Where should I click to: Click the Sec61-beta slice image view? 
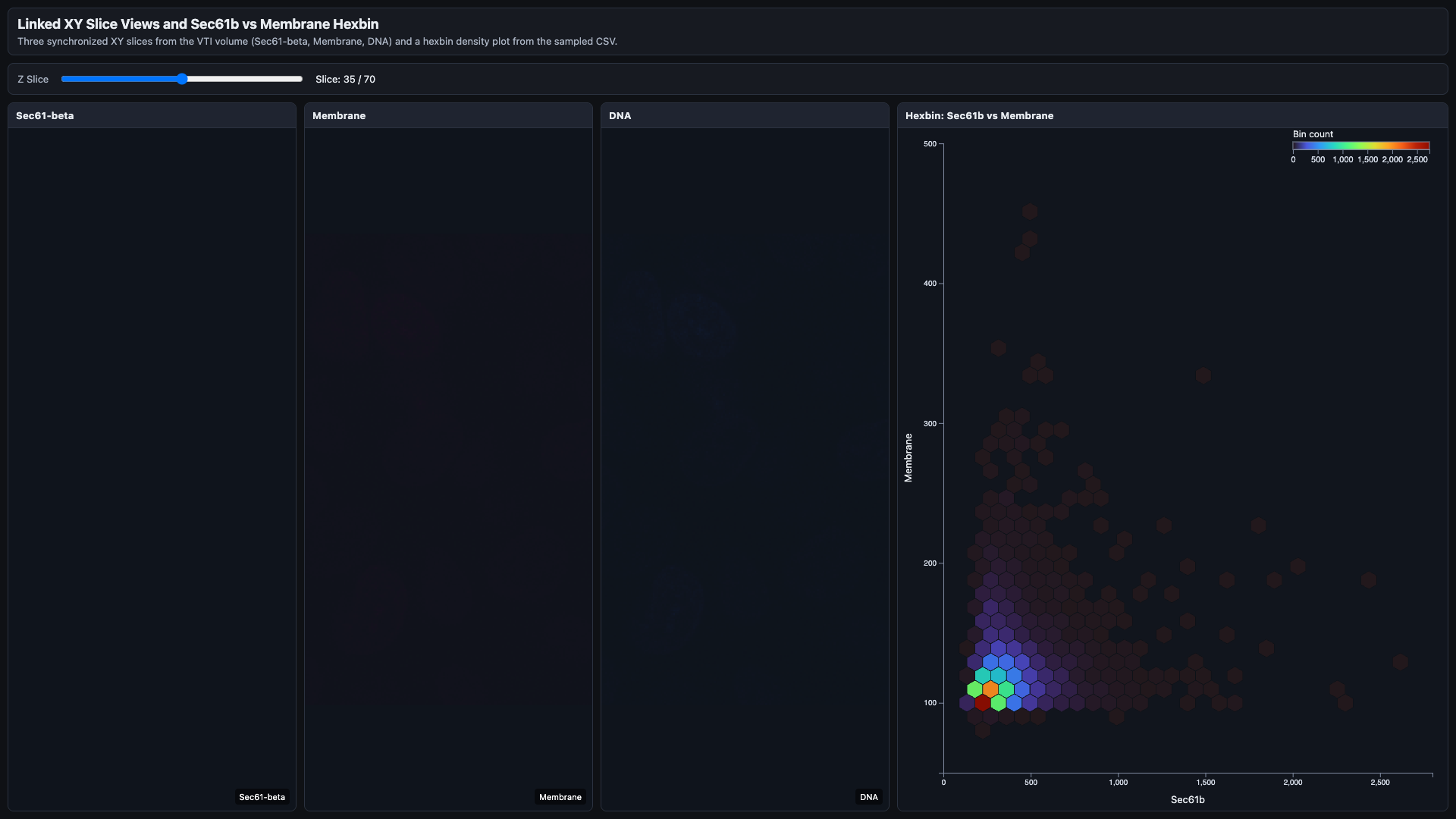pyautogui.click(x=152, y=469)
